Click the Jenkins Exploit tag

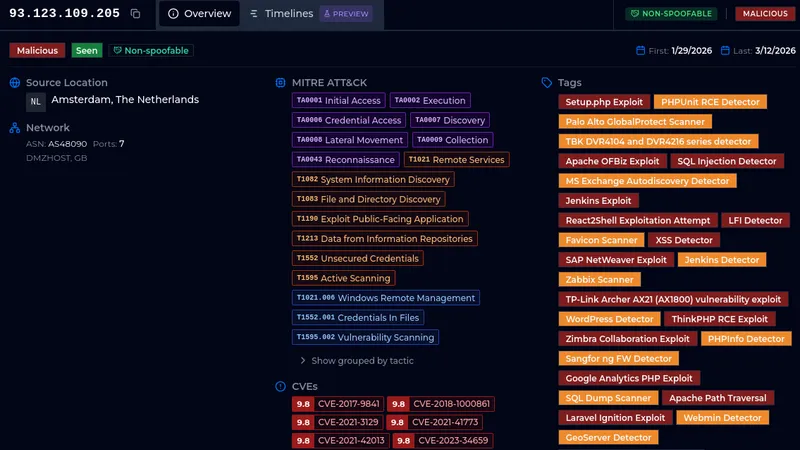tap(598, 201)
